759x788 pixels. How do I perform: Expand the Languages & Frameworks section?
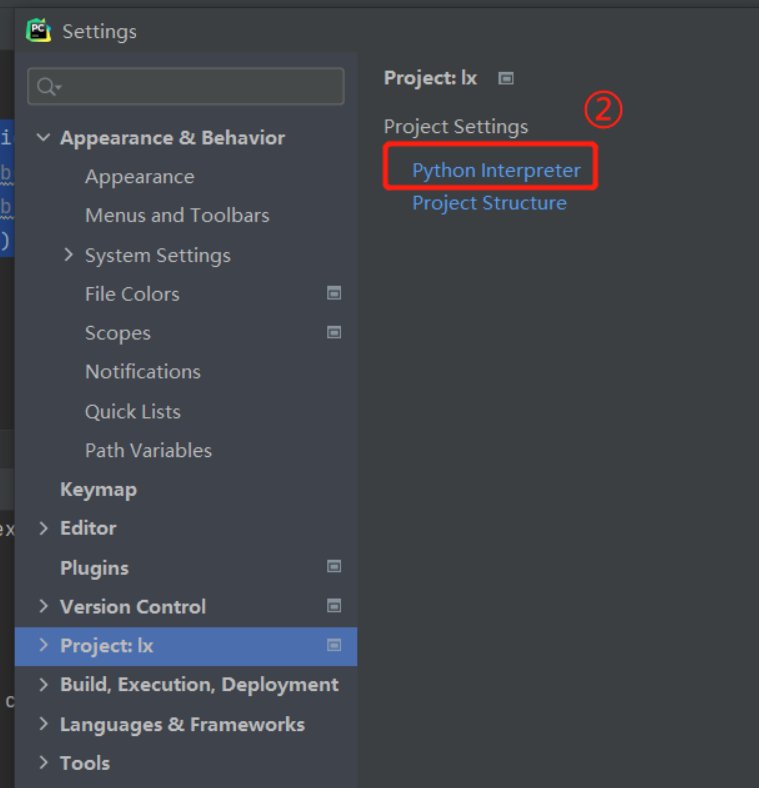pos(43,724)
